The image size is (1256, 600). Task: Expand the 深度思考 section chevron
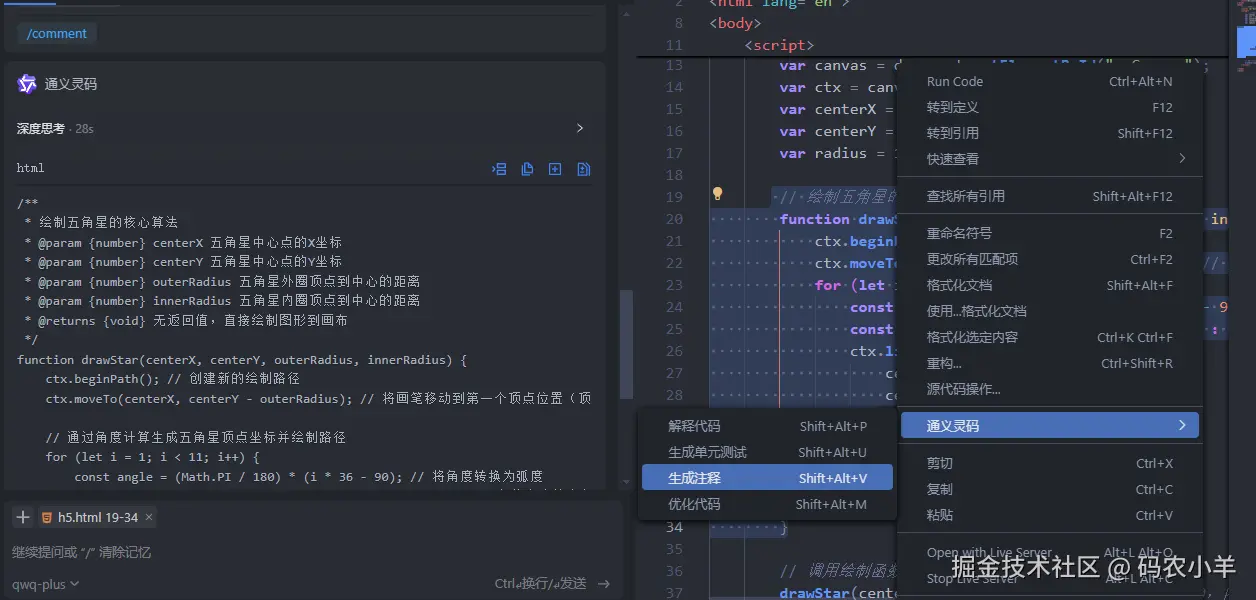580,128
